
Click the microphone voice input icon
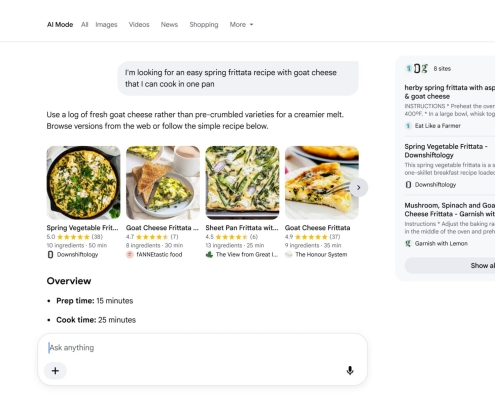350,370
